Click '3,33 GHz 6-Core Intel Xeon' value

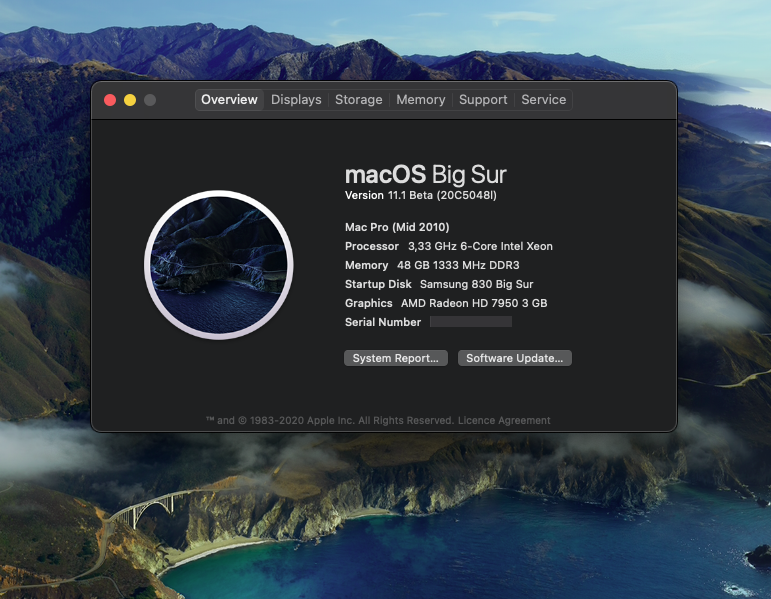coord(480,246)
